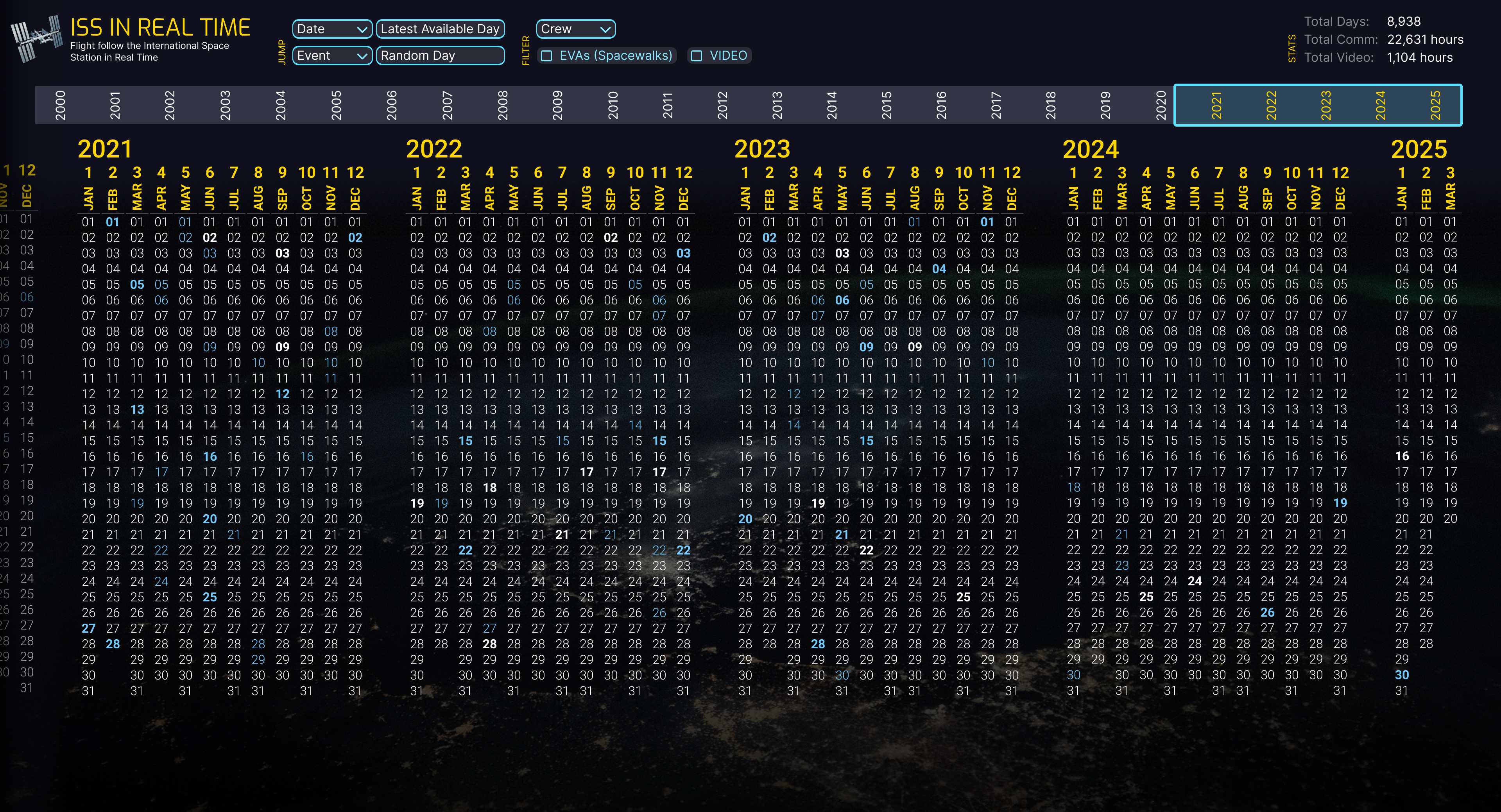The width and height of the screenshot is (1501, 812).
Task: Select March 13, 2021 date
Action: tap(137, 410)
